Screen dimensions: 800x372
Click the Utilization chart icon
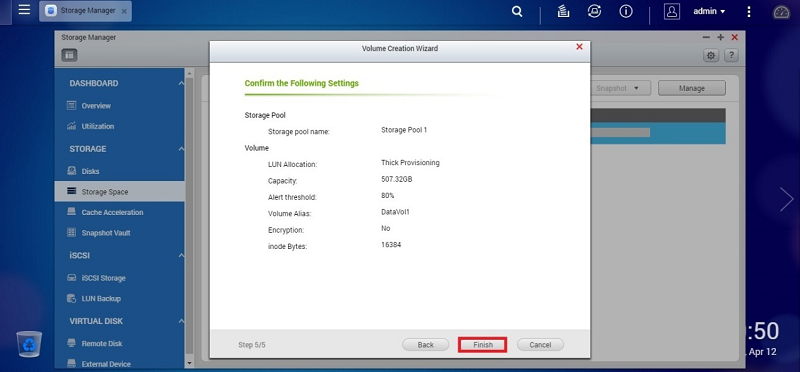71,126
